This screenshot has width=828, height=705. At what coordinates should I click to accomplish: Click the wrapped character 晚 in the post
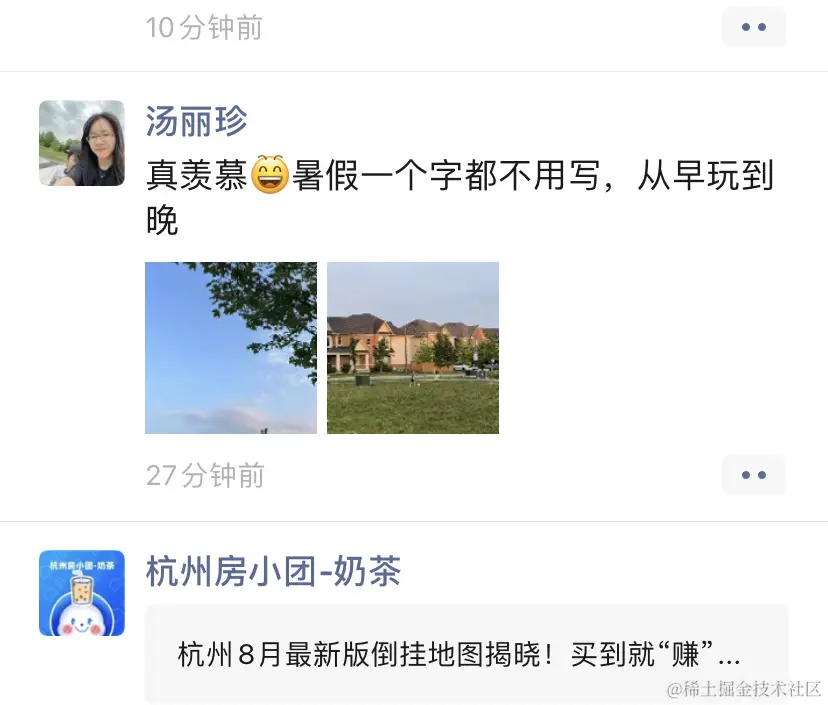tap(162, 220)
